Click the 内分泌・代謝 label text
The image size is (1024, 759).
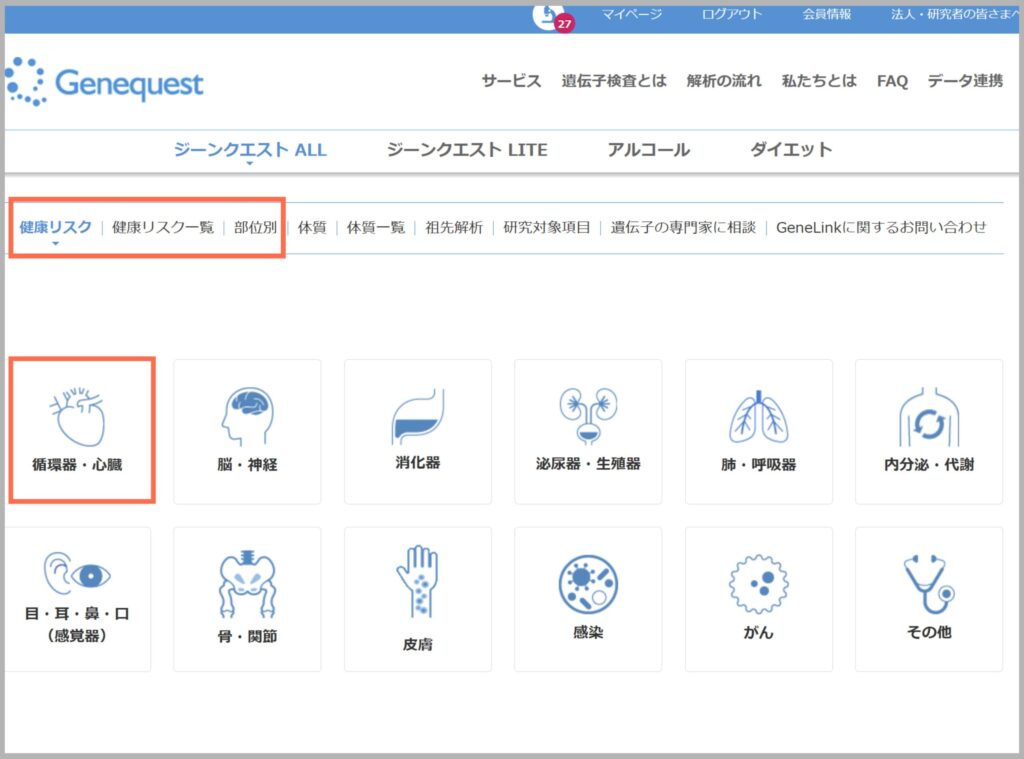pos(929,464)
